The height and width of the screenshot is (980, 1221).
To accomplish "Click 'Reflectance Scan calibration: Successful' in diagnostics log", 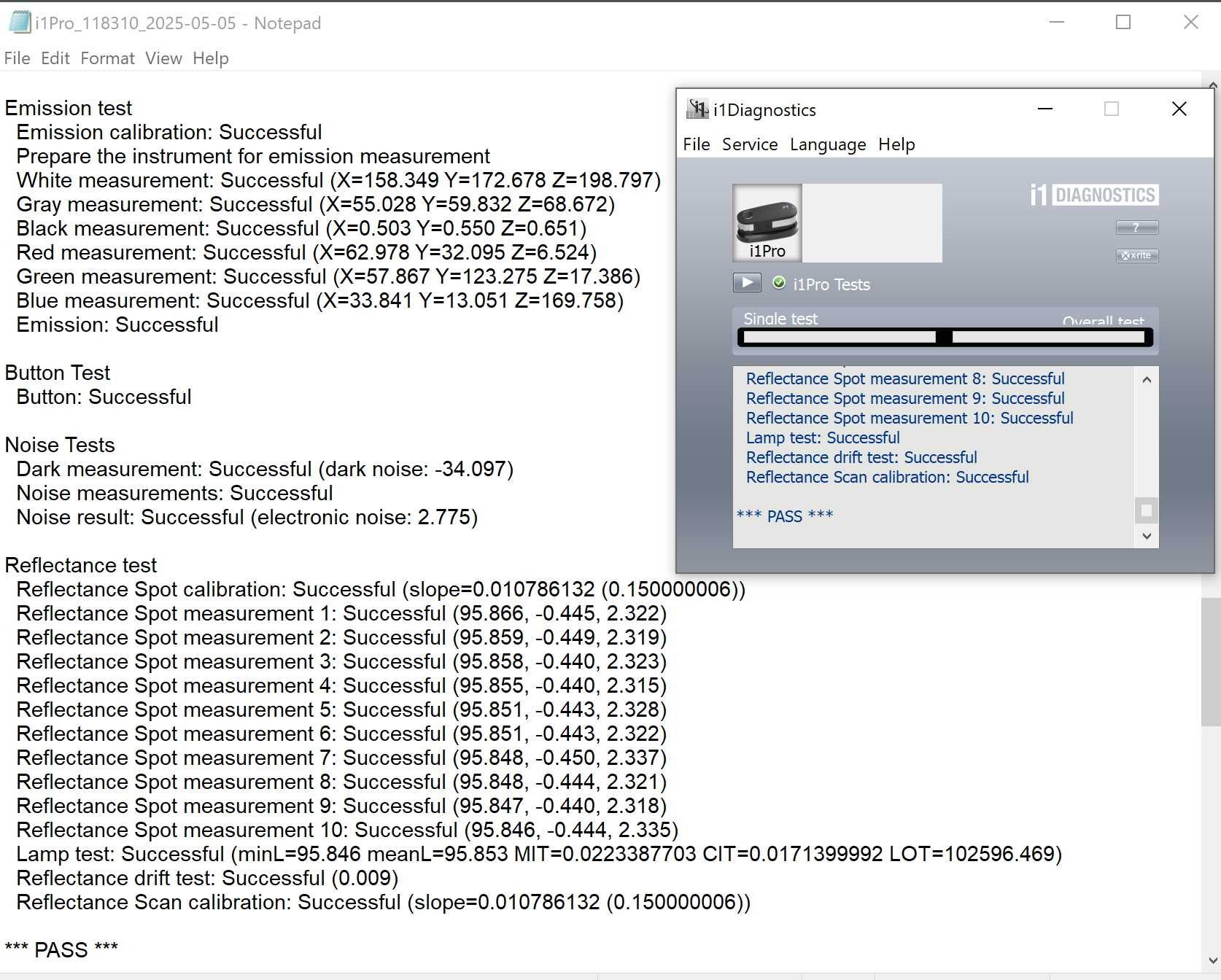I will (887, 477).
